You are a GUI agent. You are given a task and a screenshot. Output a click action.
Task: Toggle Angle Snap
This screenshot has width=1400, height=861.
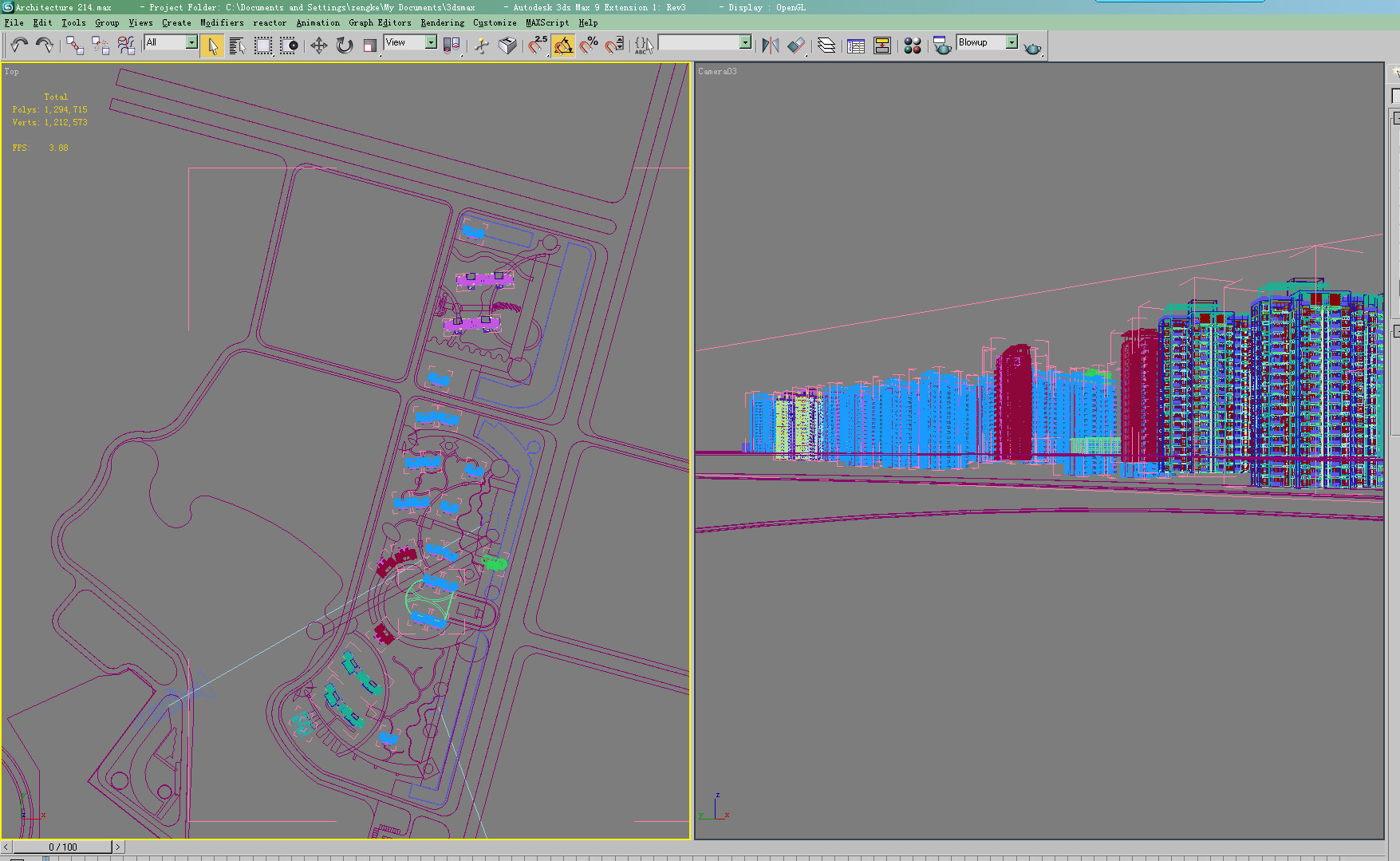coord(563,45)
